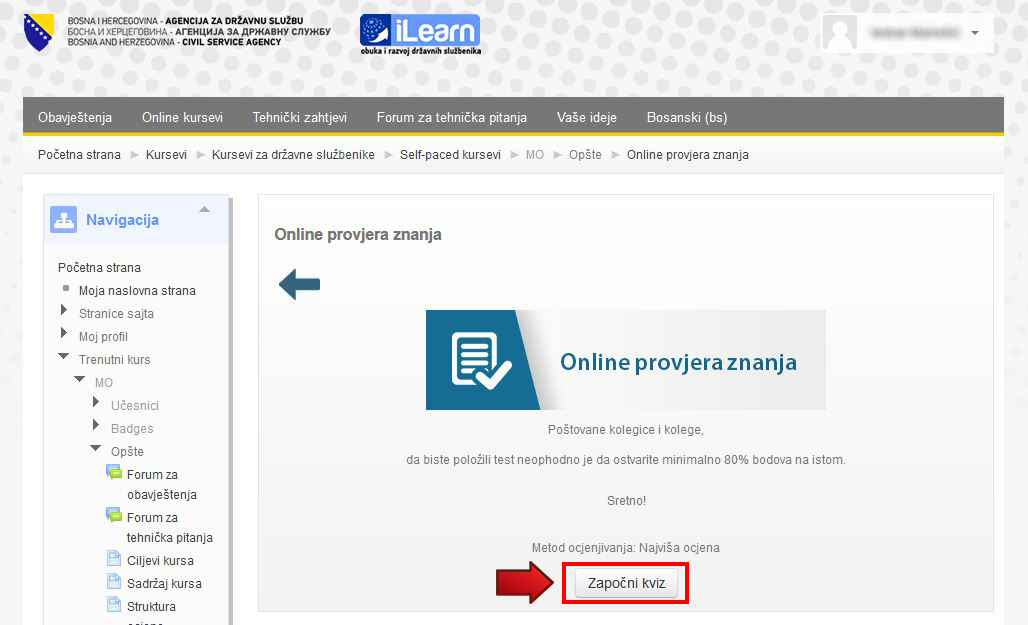
Task: Open the user account dropdown arrow
Action: tap(975, 33)
